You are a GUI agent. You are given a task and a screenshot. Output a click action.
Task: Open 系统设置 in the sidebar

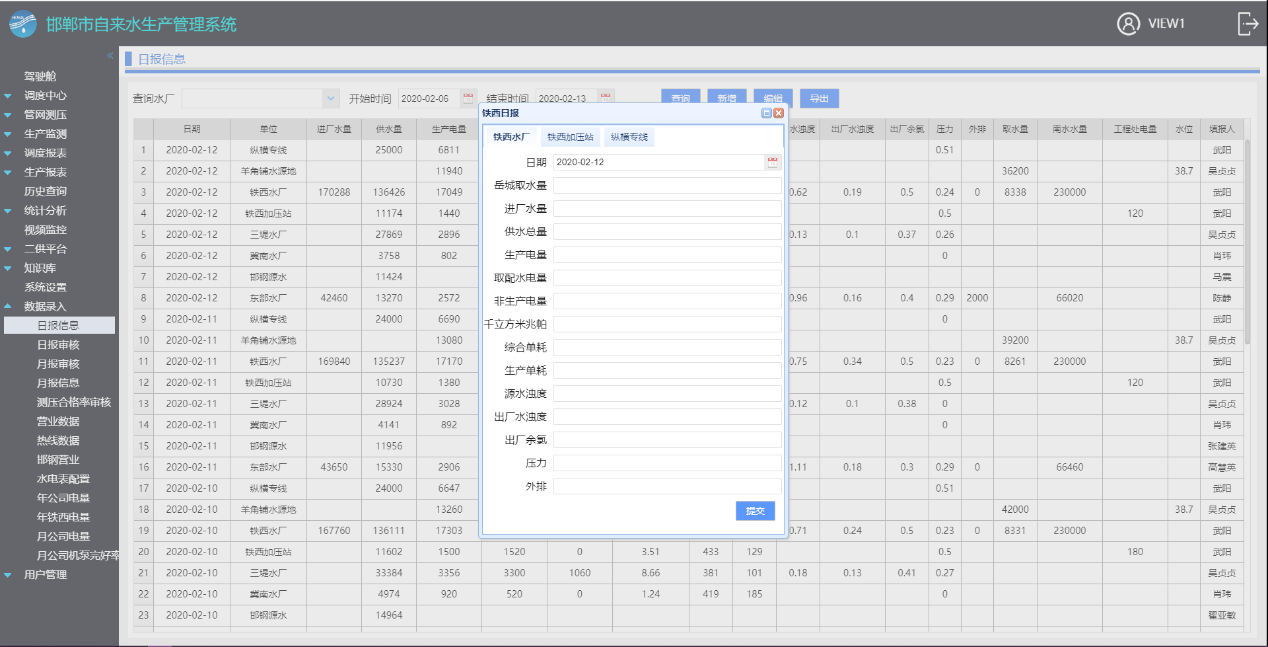[x=45, y=287]
